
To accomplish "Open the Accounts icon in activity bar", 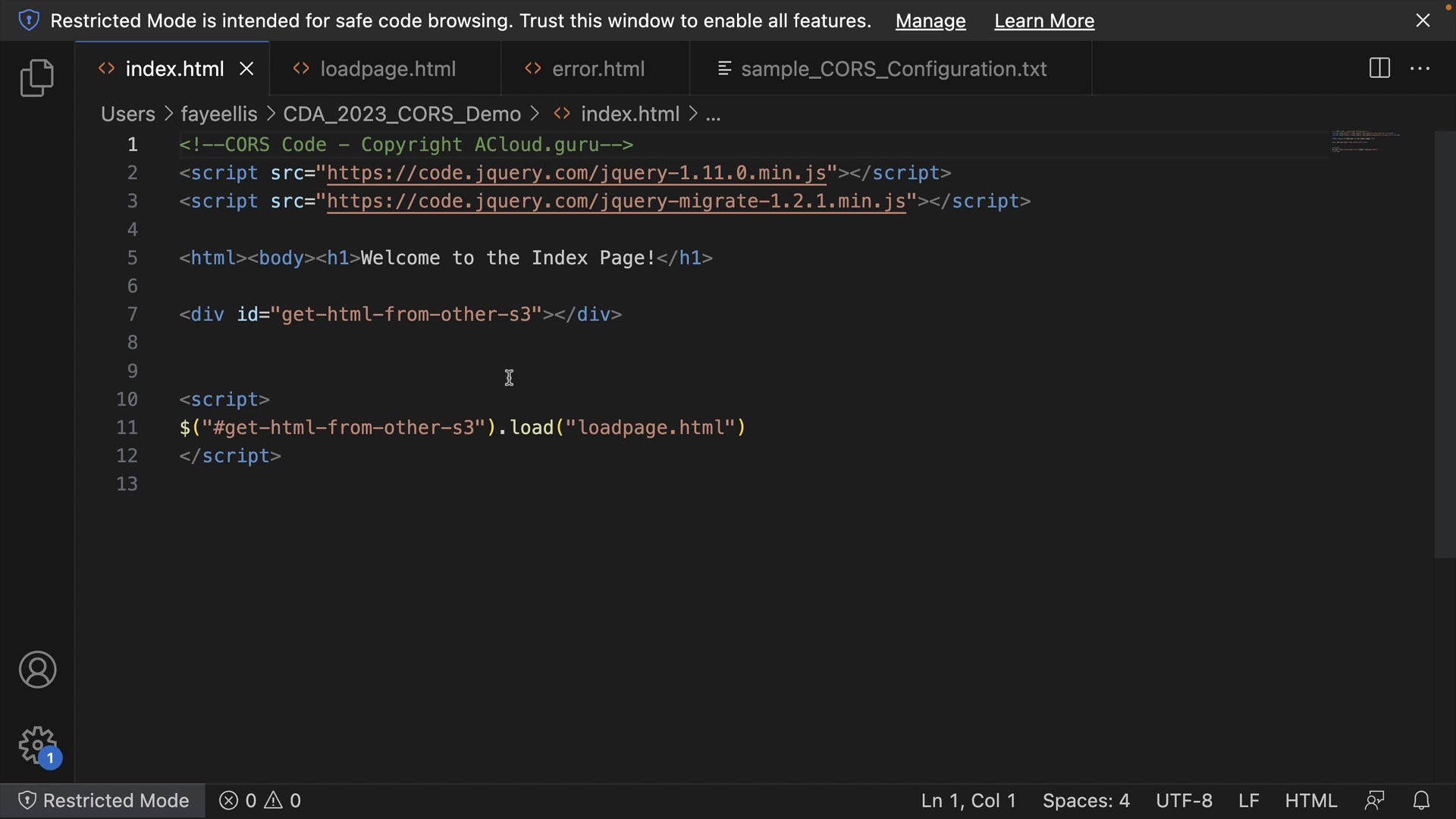I will pos(37,670).
